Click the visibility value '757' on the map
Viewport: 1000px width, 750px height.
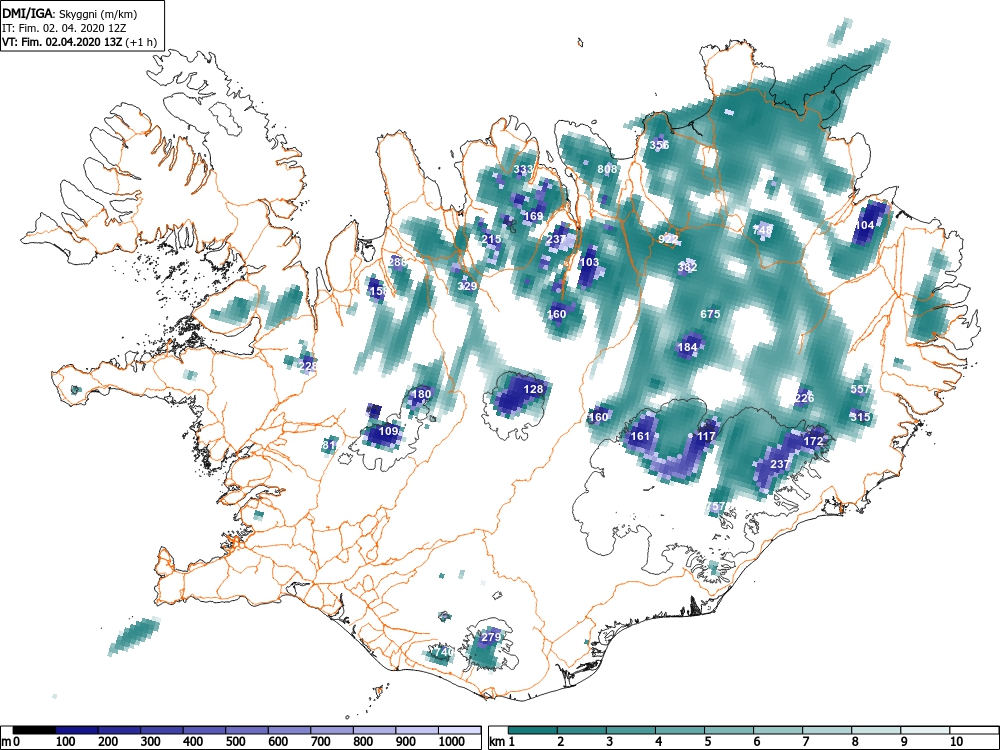[x=716, y=506]
